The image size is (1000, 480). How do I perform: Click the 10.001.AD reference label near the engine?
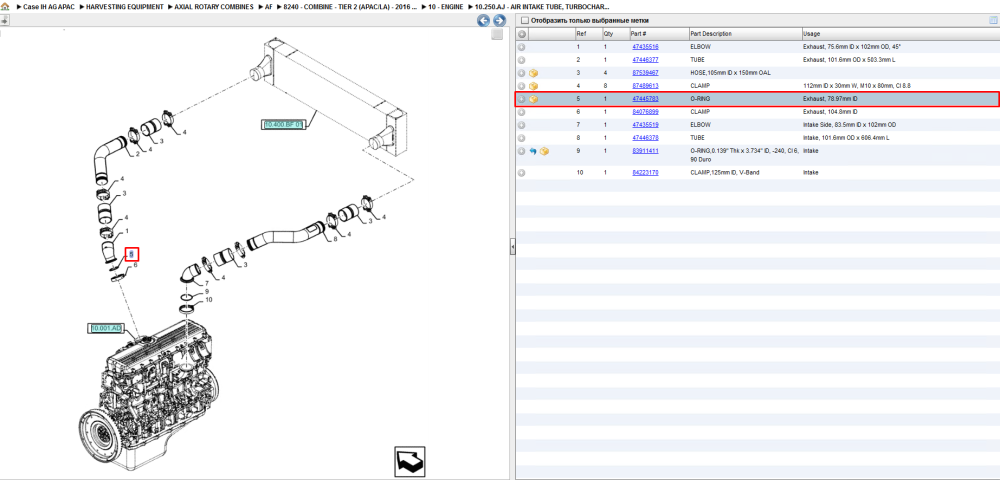point(105,328)
